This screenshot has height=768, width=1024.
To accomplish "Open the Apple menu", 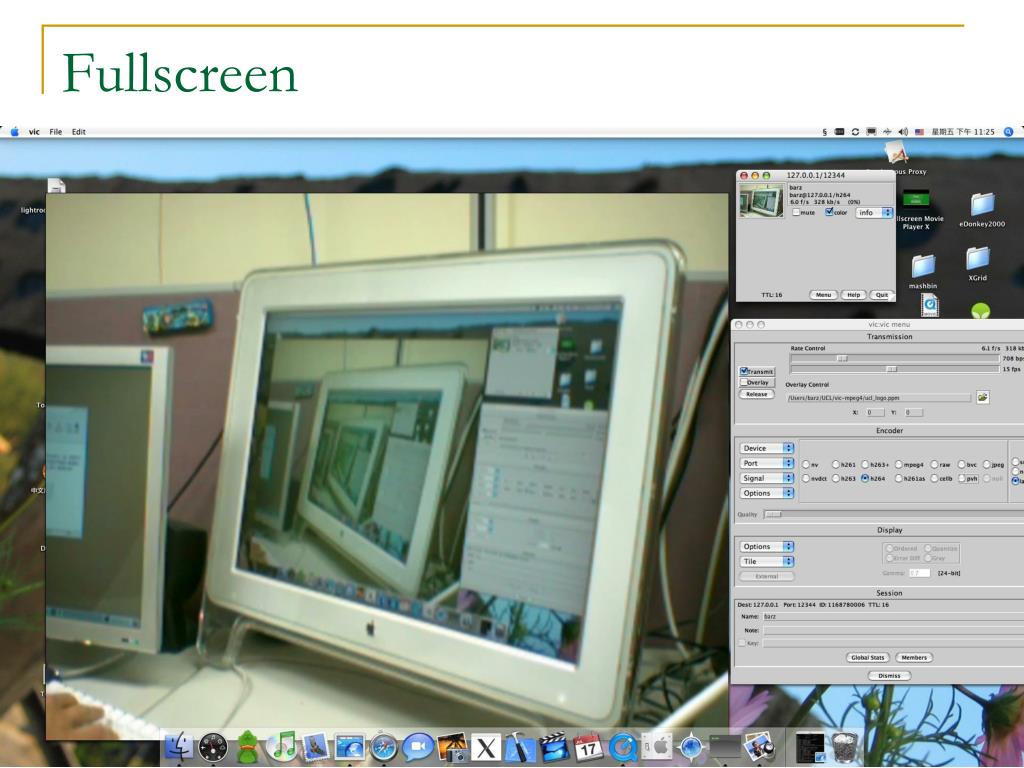I will pos(14,131).
